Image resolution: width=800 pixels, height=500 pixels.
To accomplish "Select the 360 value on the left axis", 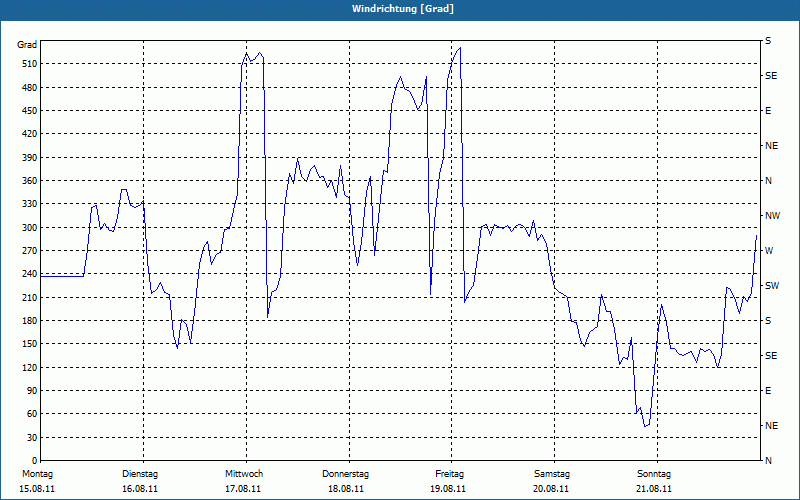I will pyautogui.click(x=30, y=181).
